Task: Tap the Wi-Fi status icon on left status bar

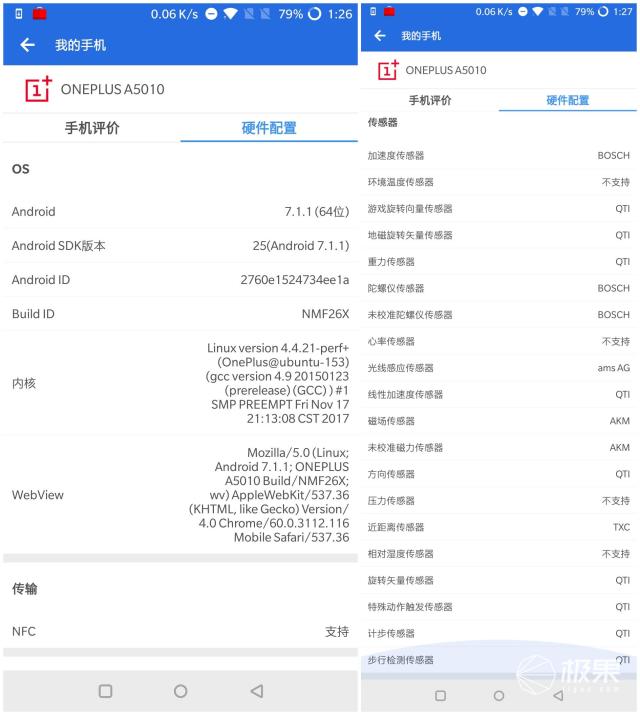Action: click(x=231, y=14)
